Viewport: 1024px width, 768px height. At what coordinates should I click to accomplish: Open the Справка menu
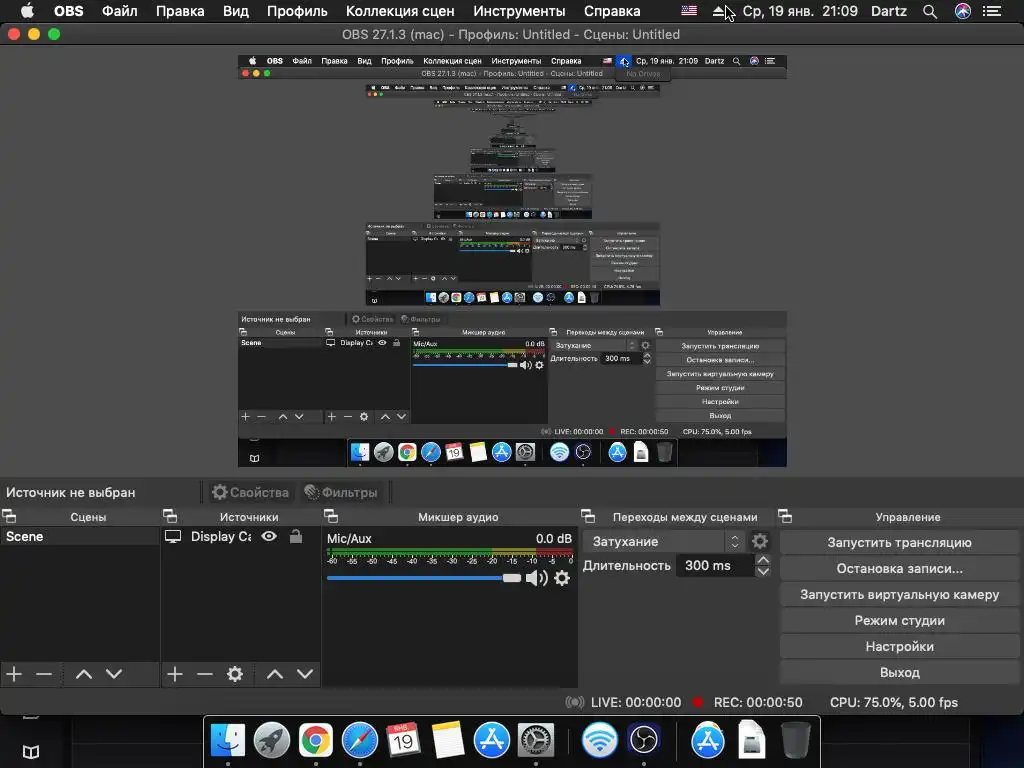tap(612, 11)
